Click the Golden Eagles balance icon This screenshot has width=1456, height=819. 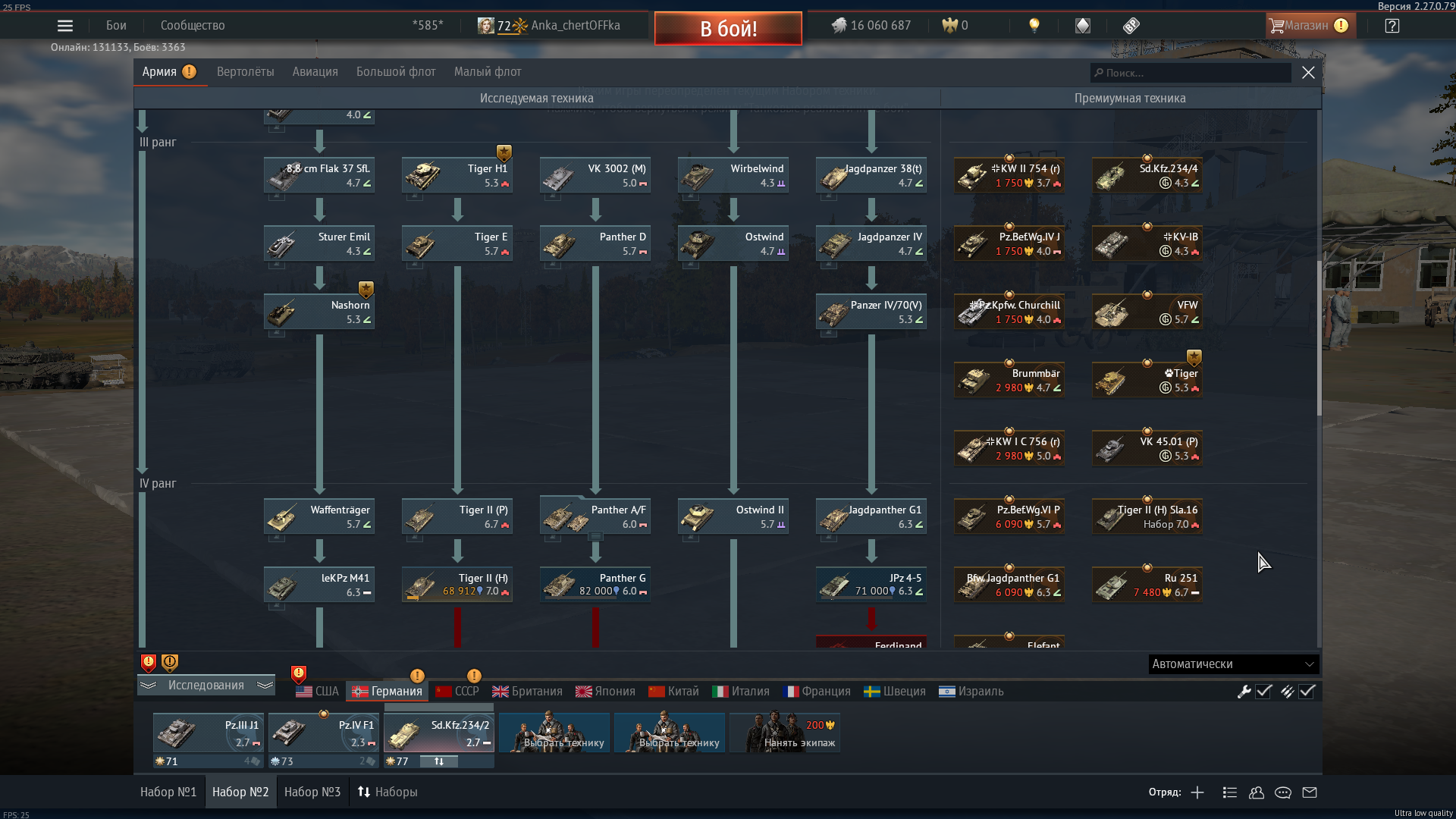[950, 26]
